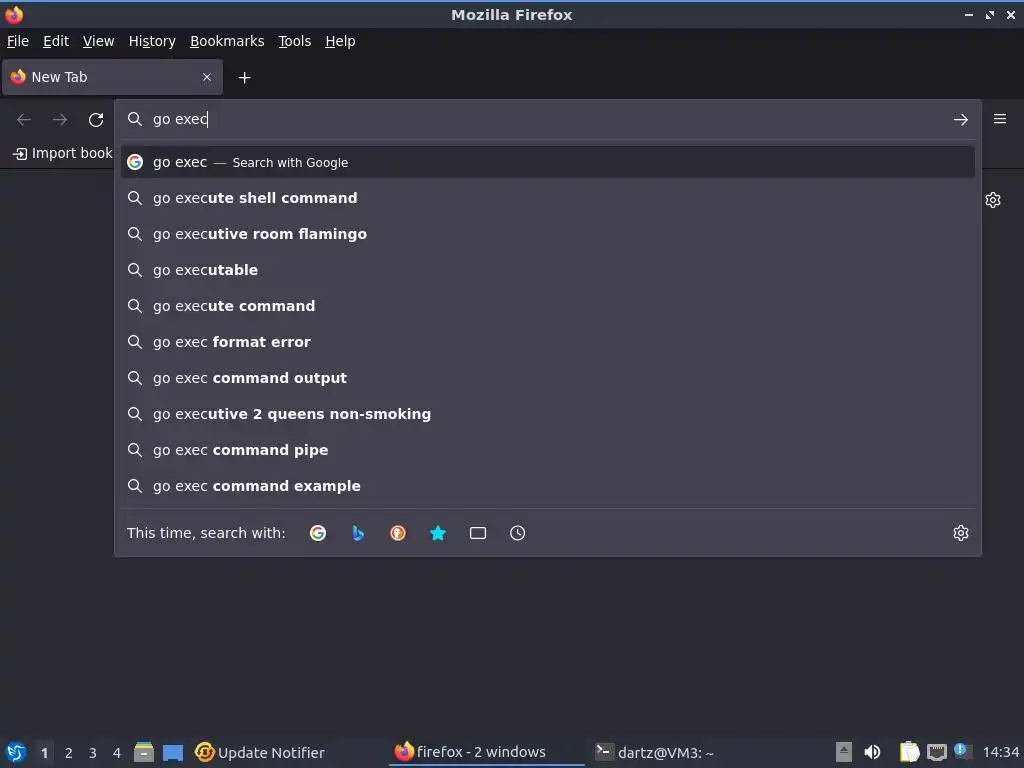Image resolution: width=1024 pixels, height=768 pixels.
Task: Choose 'go exec — Search with Google'
Action: [x=547, y=162]
